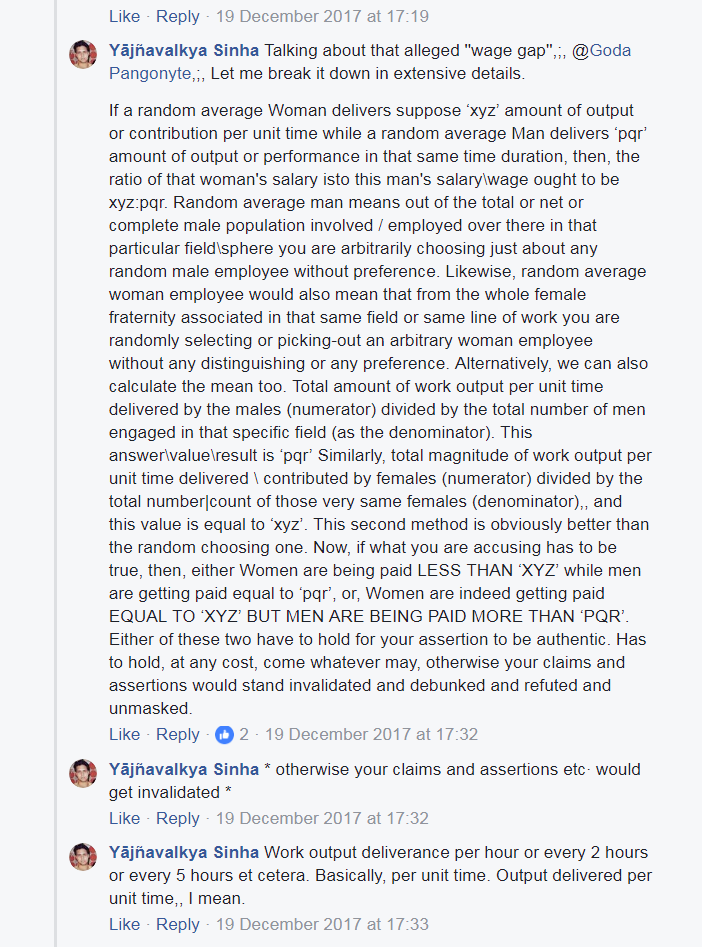Like the long "wage gap" comment
702x947 pixels.
(124, 734)
